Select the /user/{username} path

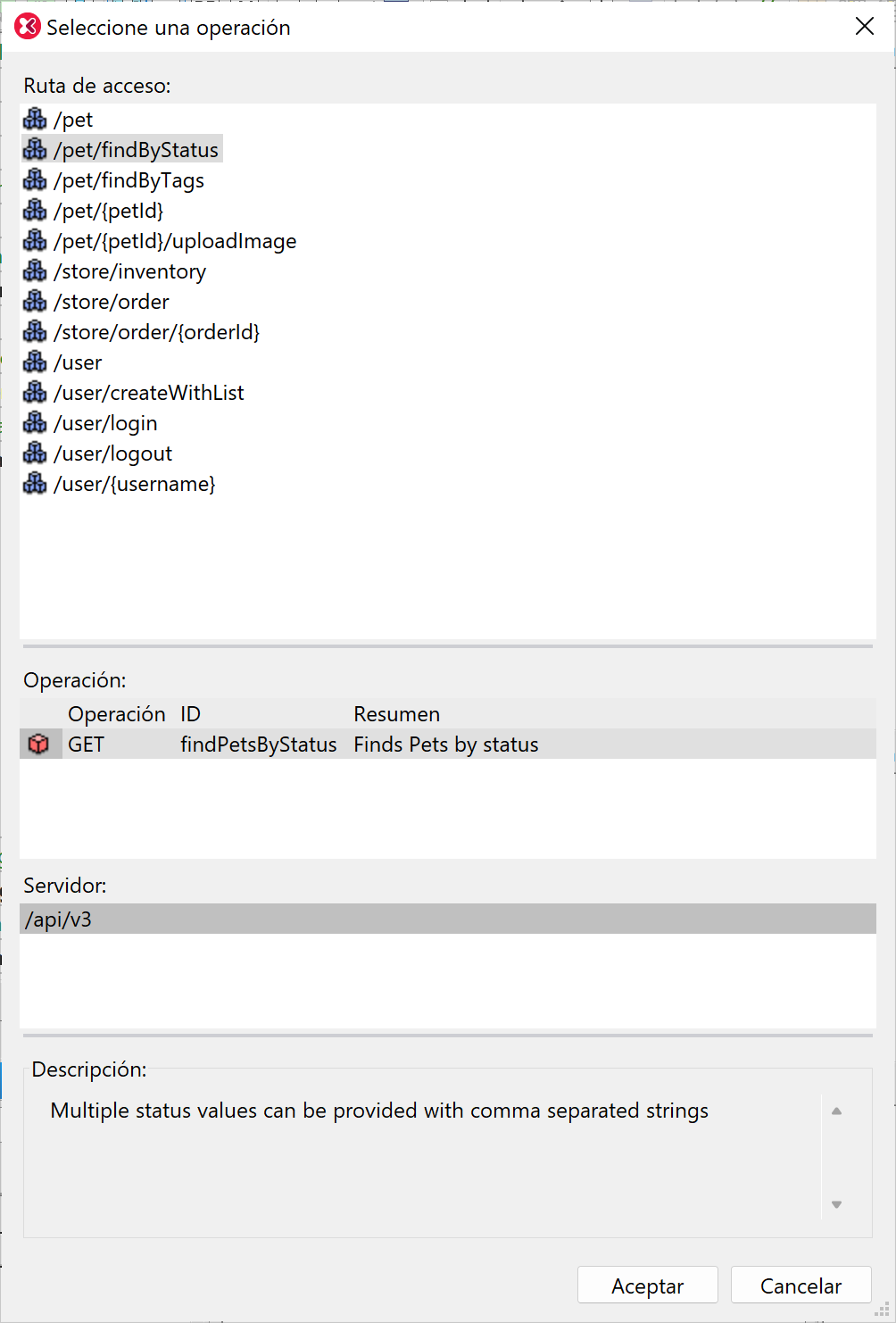pyautogui.click(x=134, y=484)
